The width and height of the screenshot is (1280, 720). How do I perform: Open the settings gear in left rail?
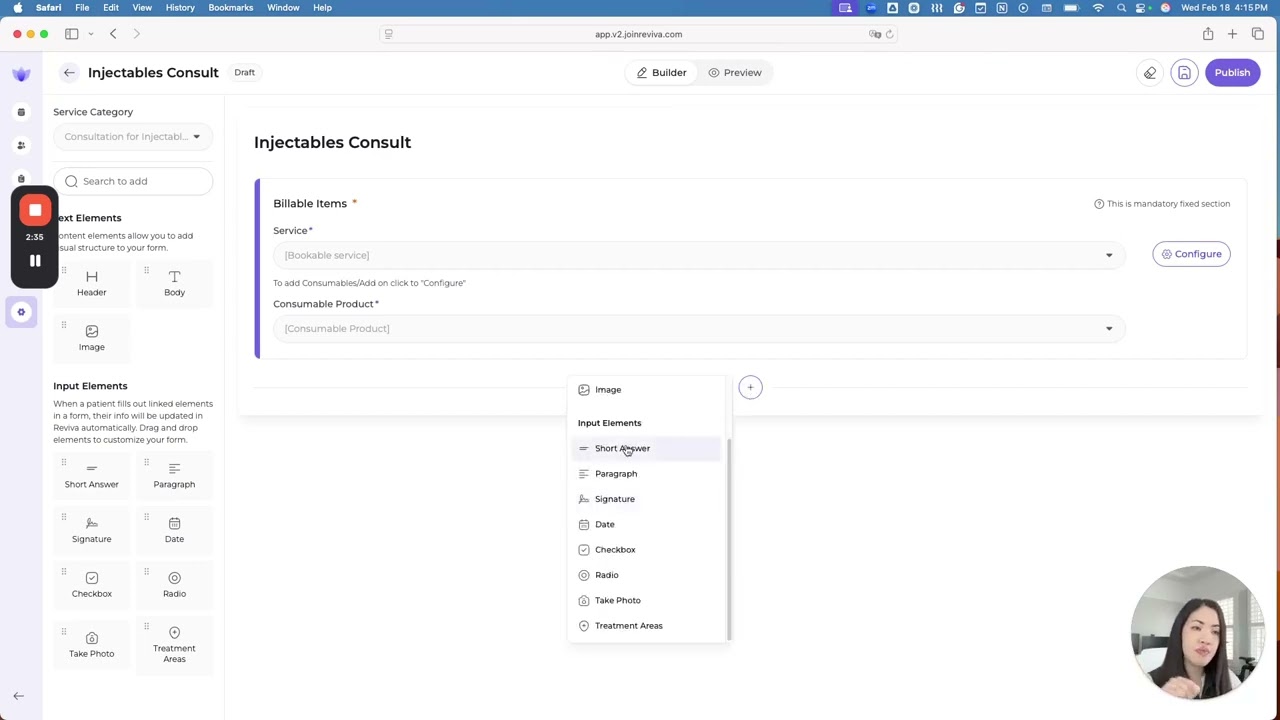point(21,312)
